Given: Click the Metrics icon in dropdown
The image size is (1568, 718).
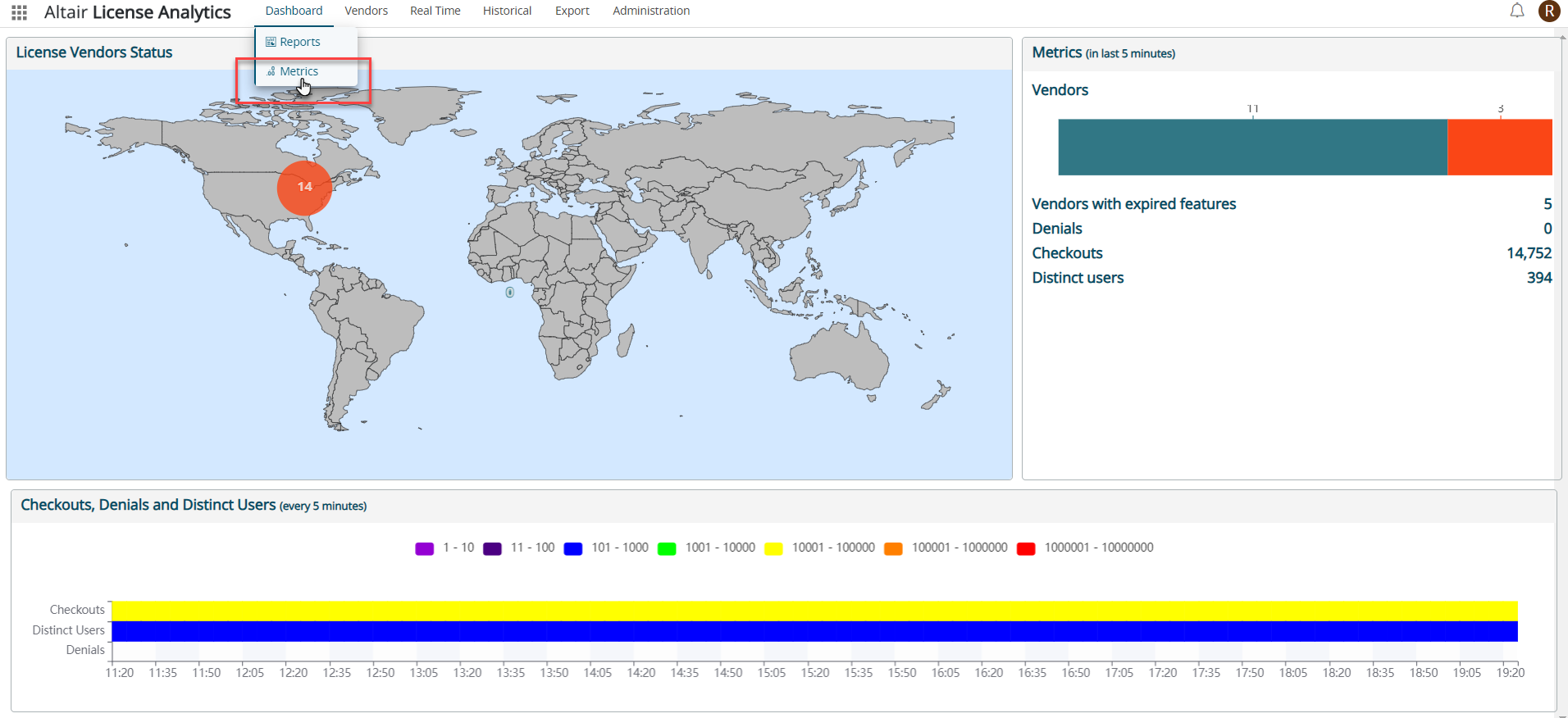Looking at the screenshot, I should tap(271, 72).
